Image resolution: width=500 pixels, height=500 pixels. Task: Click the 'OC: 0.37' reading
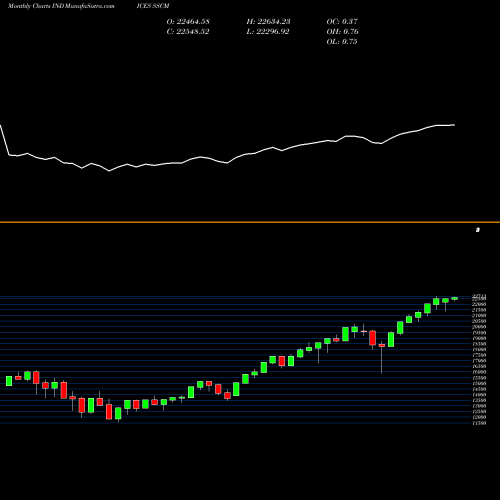tap(342, 22)
